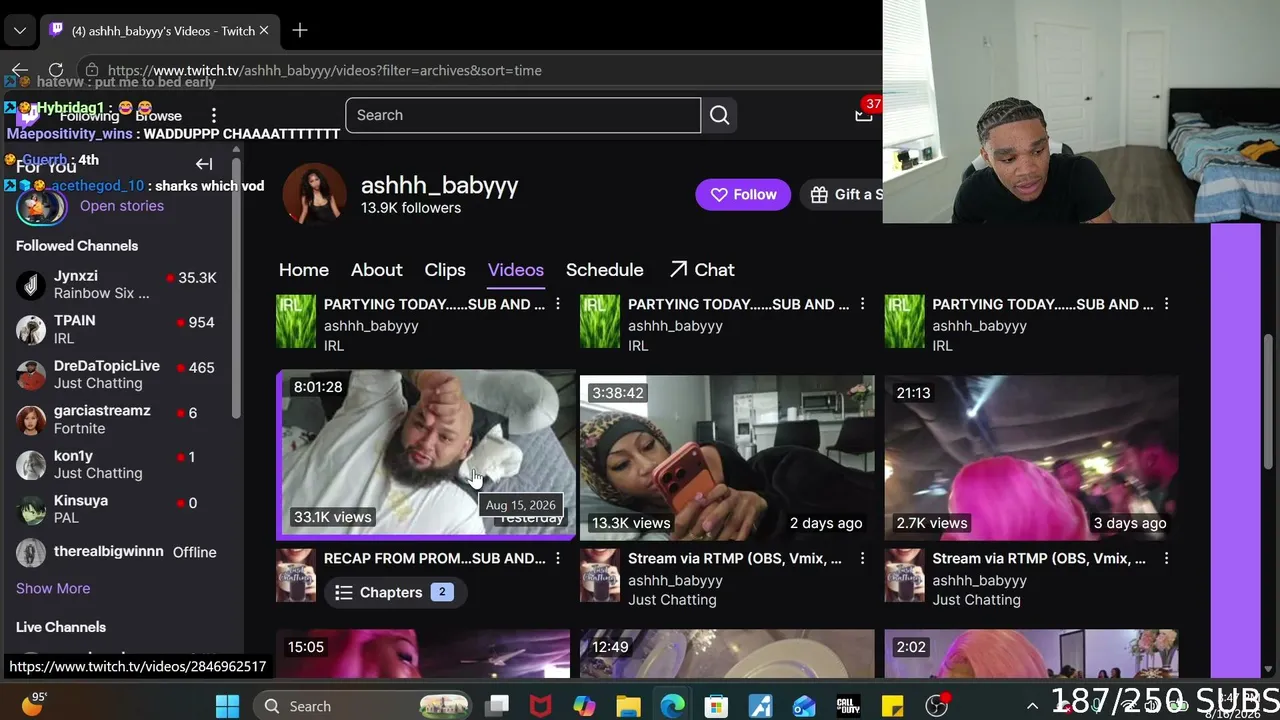Open options for middle PARTYING TODAY video
This screenshot has width=1280, height=720.
[862, 304]
